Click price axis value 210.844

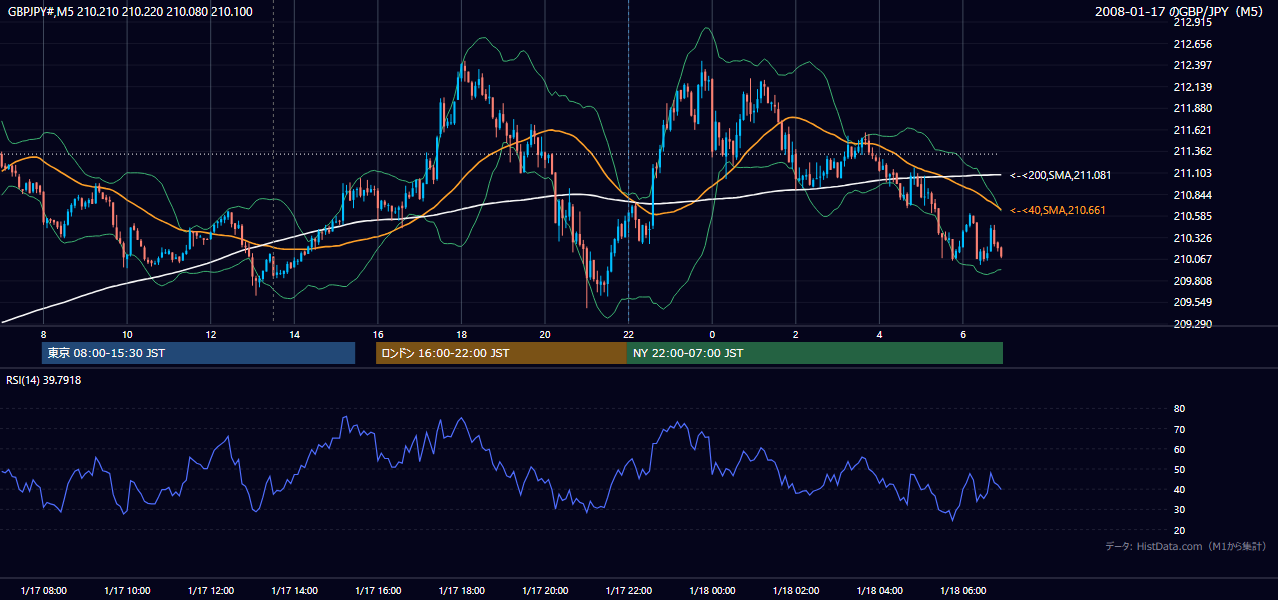click(1193, 195)
